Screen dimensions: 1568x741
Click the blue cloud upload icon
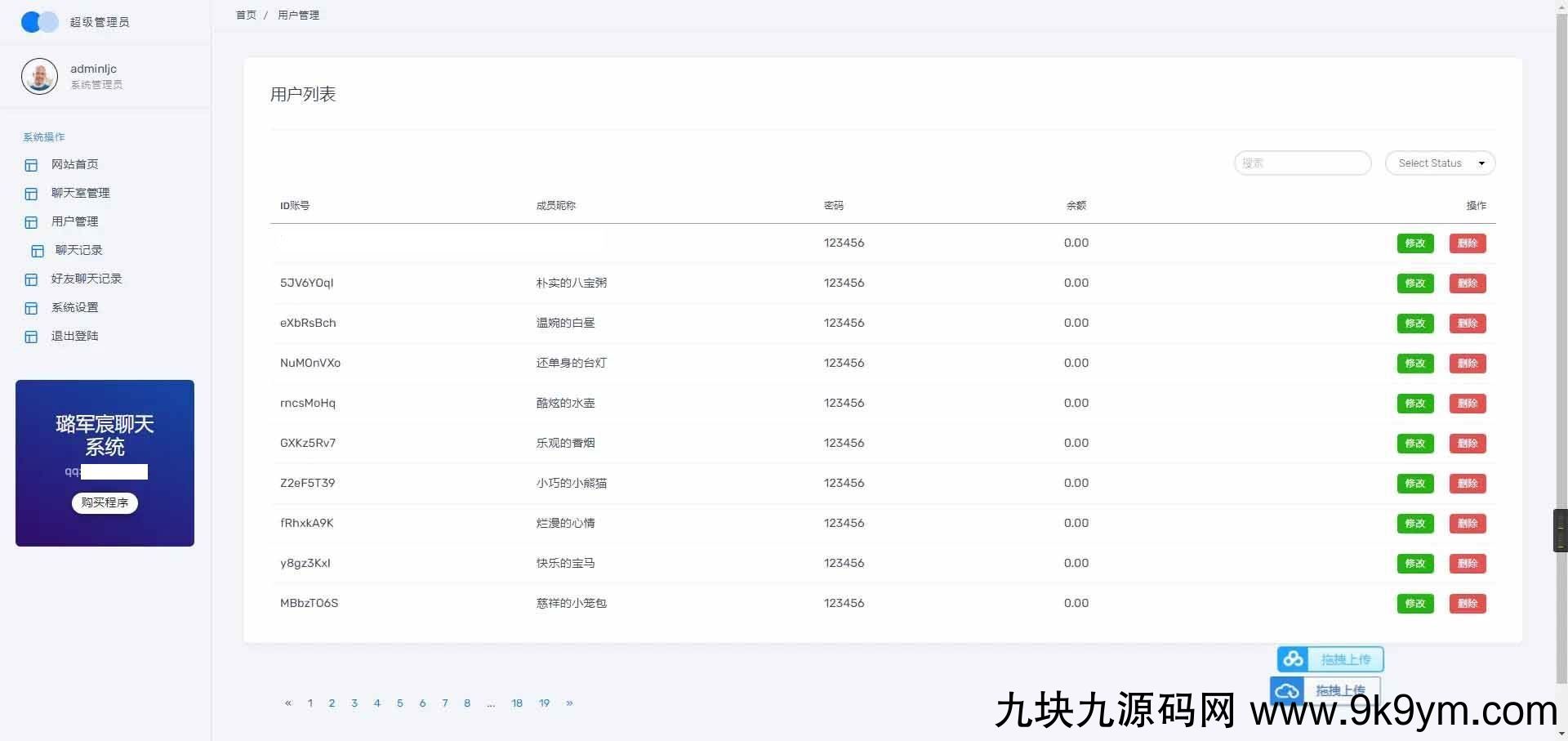click(1293, 659)
